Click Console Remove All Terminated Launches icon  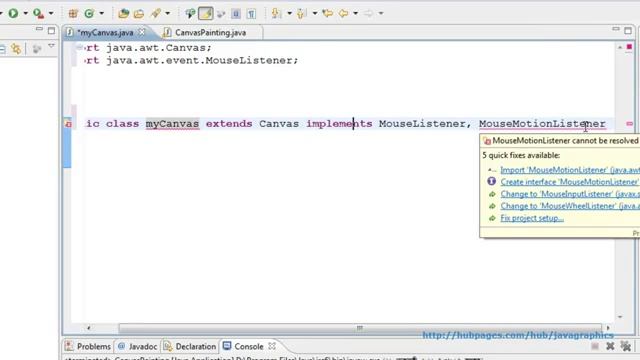click(x=626, y=346)
